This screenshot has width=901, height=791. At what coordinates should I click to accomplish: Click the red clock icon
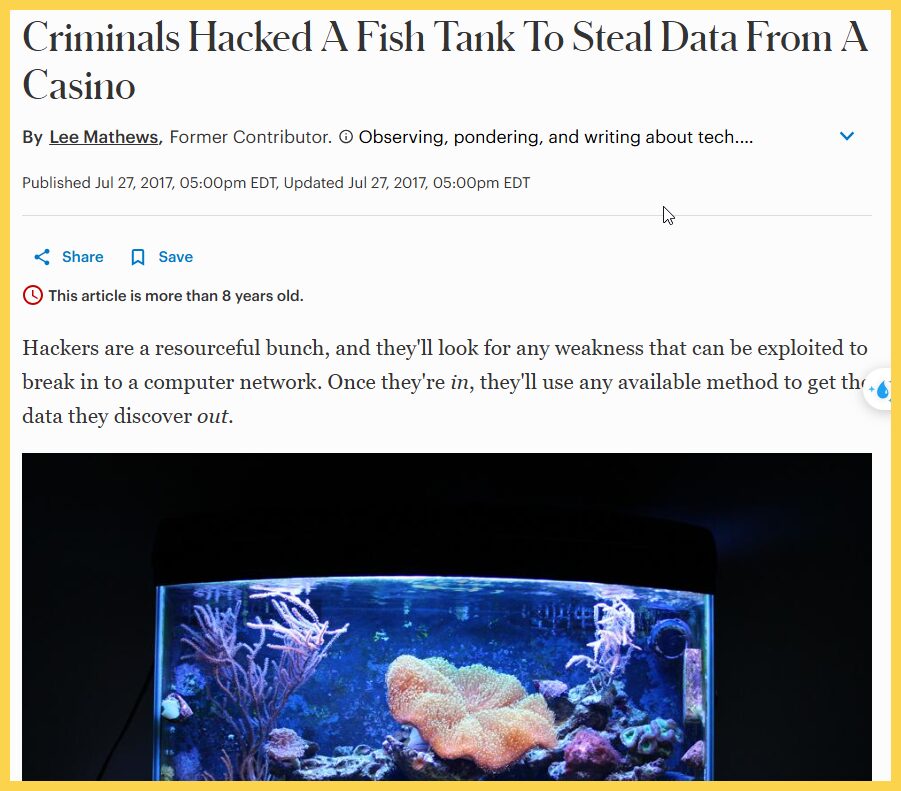(x=33, y=295)
